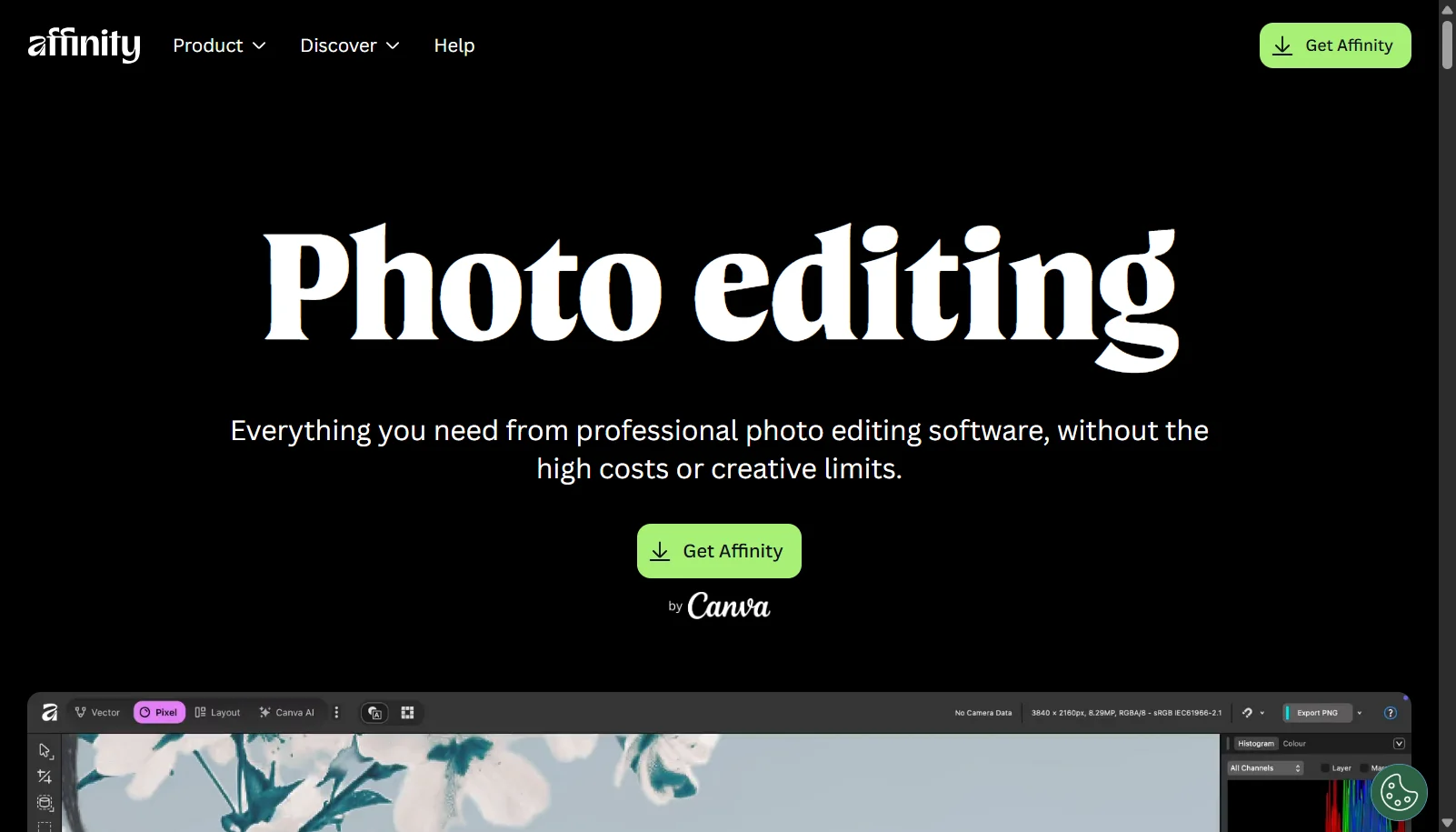Click the Affinity logo in the header
1456x832 pixels.
click(x=84, y=45)
